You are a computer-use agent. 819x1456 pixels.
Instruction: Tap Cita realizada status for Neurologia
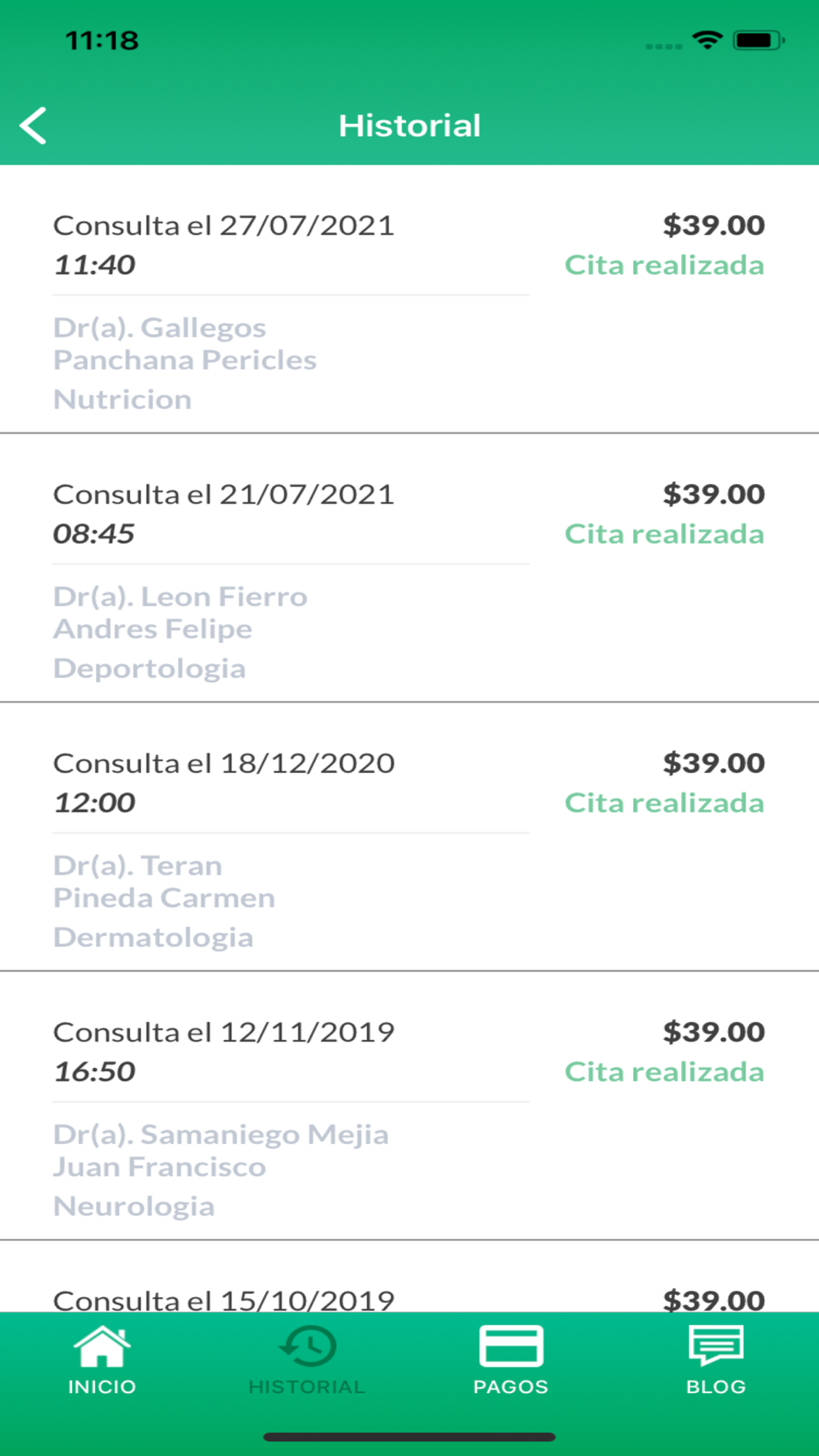664,1072
